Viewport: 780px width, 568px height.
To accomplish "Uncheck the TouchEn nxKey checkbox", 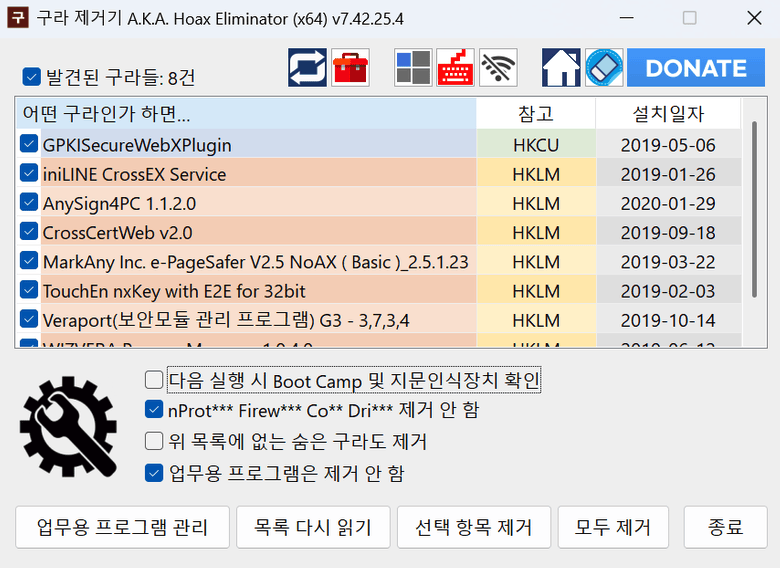I will (29, 290).
